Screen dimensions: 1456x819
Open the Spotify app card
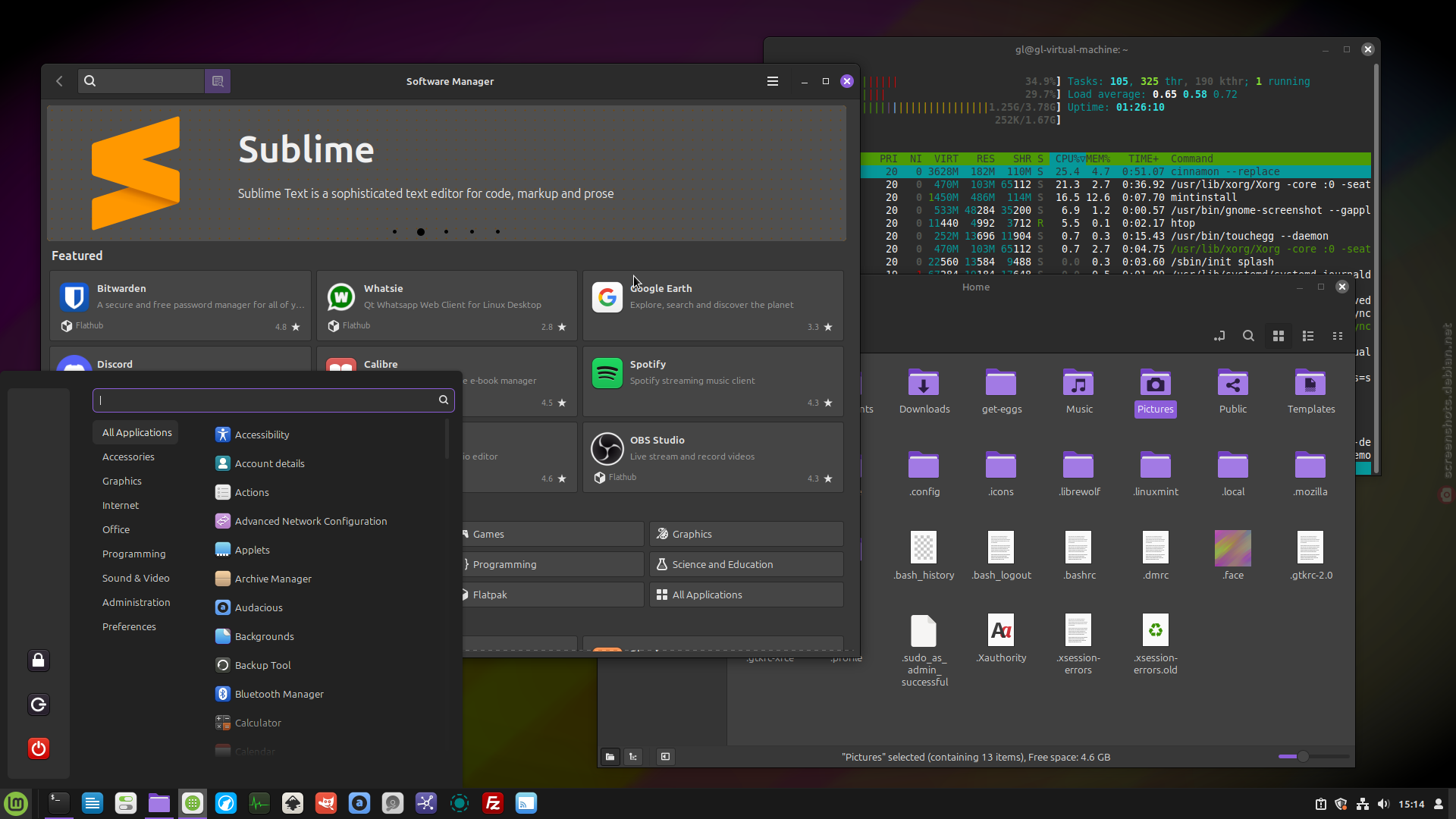coord(713,381)
